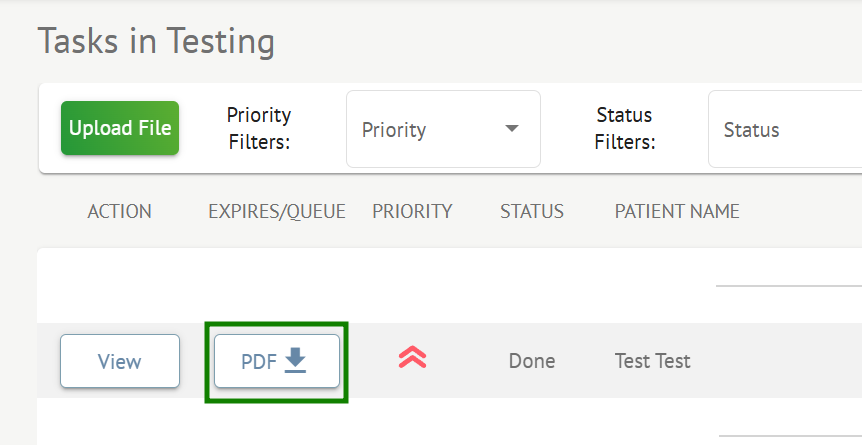Sort by the PATIENT NAME column header

pyautogui.click(x=677, y=211)
